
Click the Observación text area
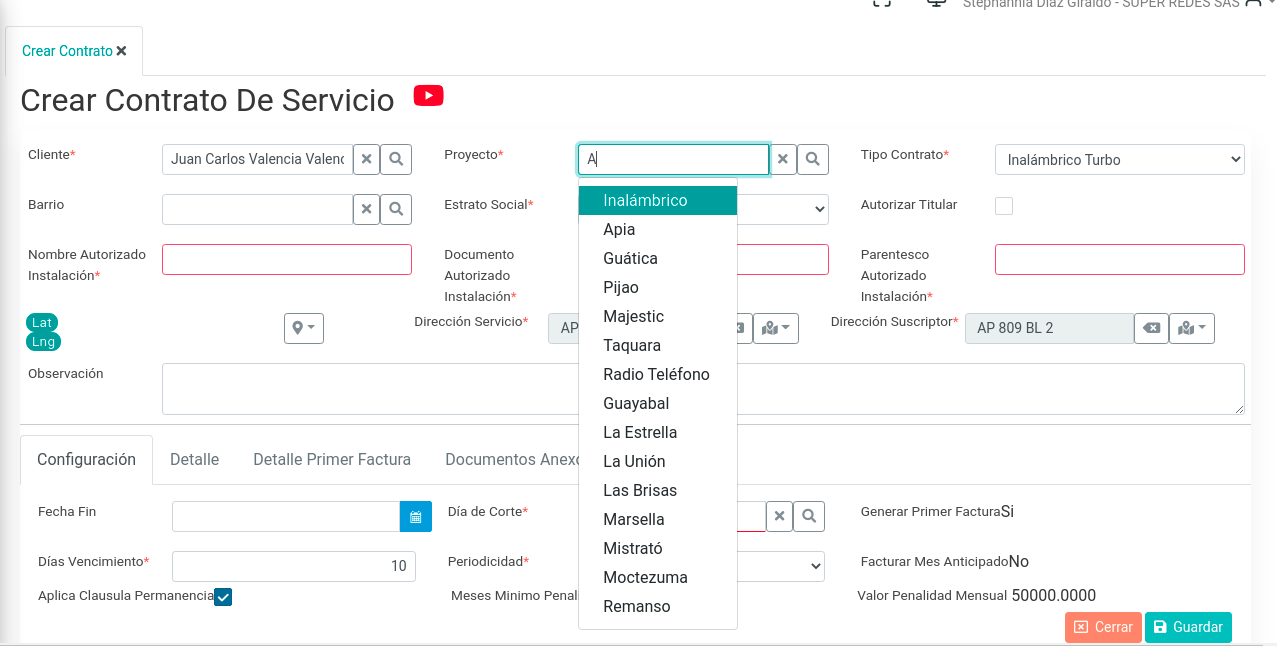[703, 389]
